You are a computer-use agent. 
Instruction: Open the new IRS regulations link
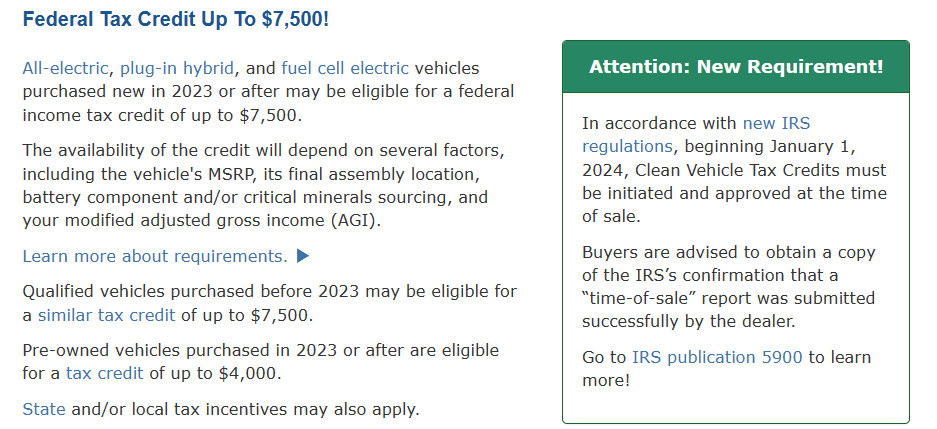click(696, 135)
